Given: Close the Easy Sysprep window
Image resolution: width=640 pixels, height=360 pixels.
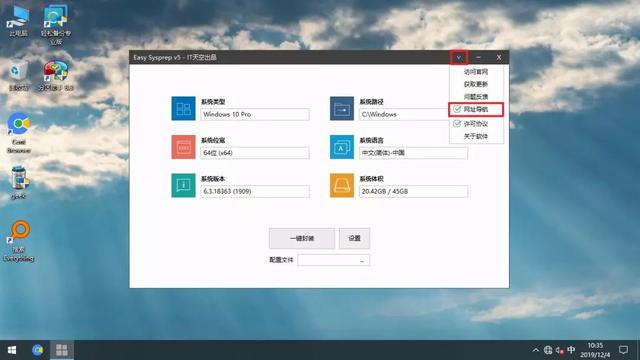Looking at the screenshot, I should tap(499, 58).
